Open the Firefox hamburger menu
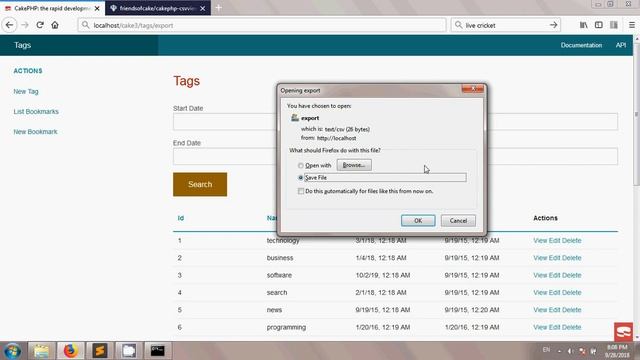Screen dimensions: 640x360 (x=632, y=25)
